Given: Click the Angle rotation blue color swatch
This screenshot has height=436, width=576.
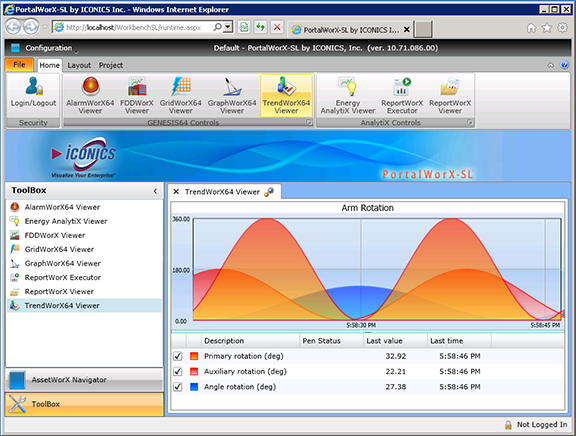Looking at the screenshot, I should pos(194,387).
